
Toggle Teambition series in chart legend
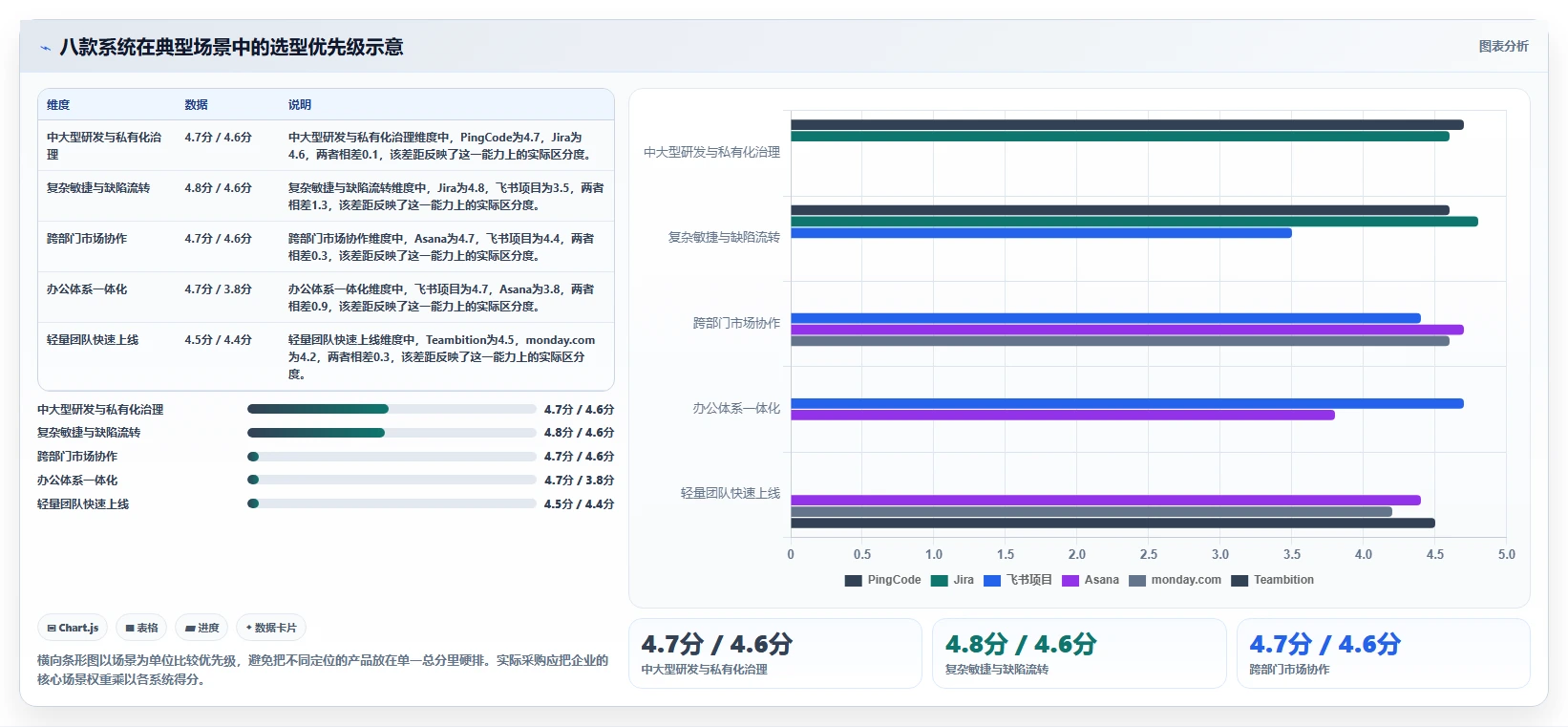(x=1272, y=580)
